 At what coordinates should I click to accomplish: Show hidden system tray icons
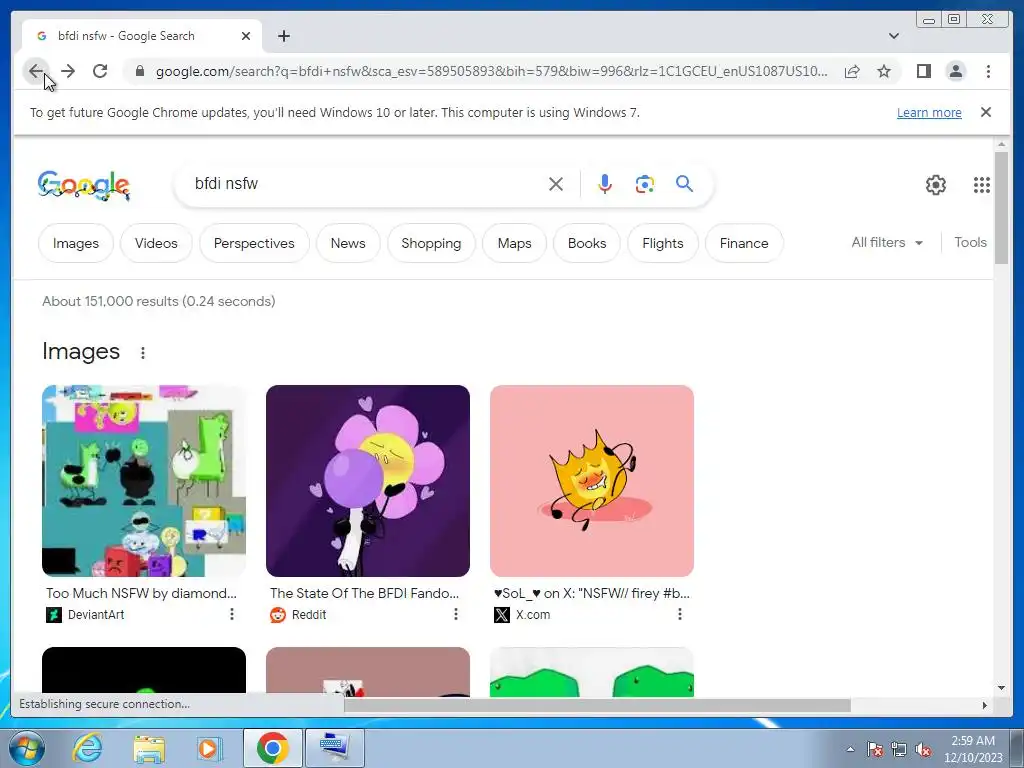point(850,749)
